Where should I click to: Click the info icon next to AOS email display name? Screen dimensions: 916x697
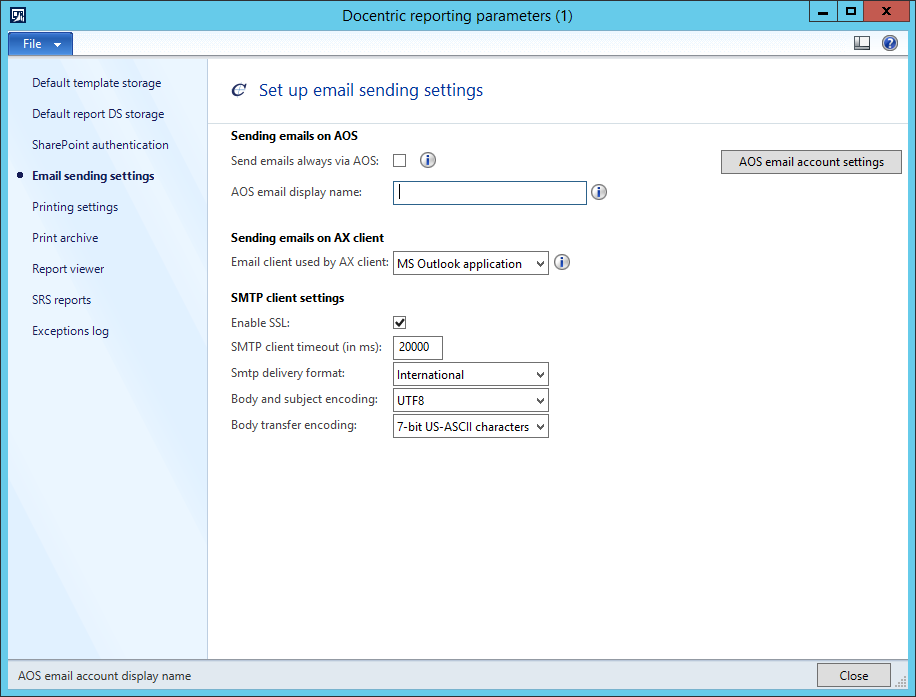[x=599, y=192]
